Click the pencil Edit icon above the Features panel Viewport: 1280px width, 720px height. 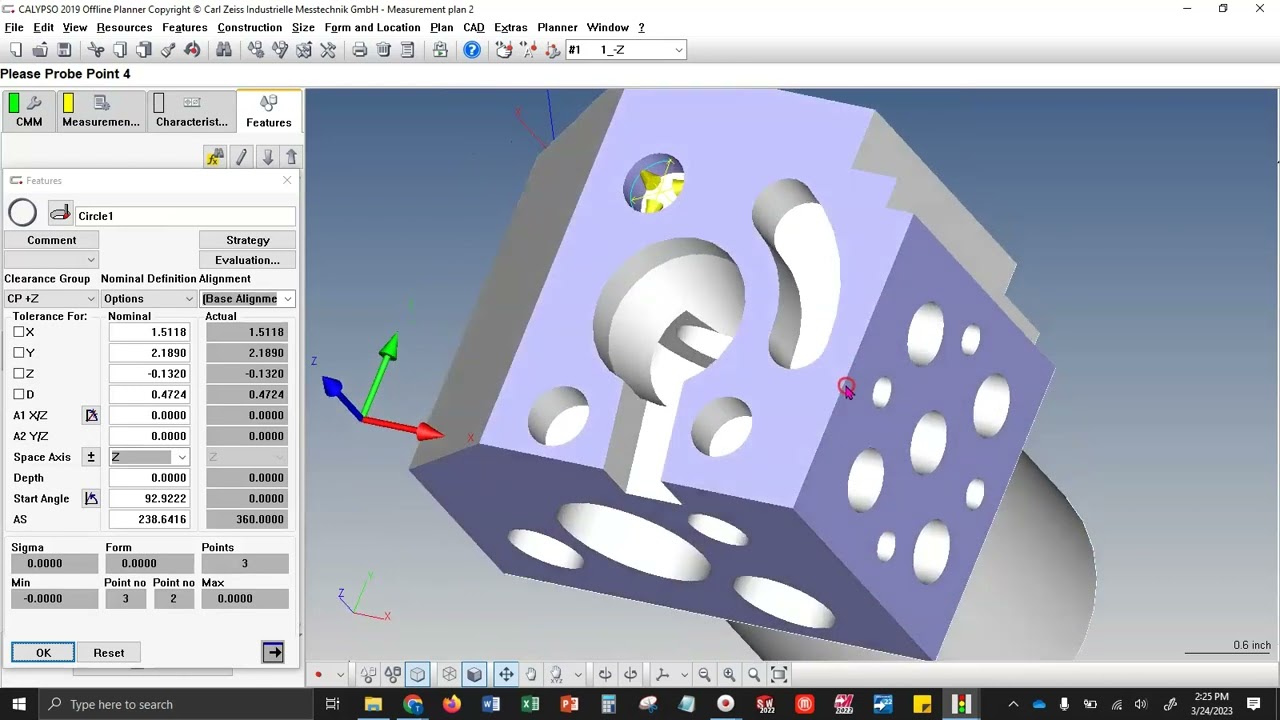pyautogui.click(x=241, y=157)
